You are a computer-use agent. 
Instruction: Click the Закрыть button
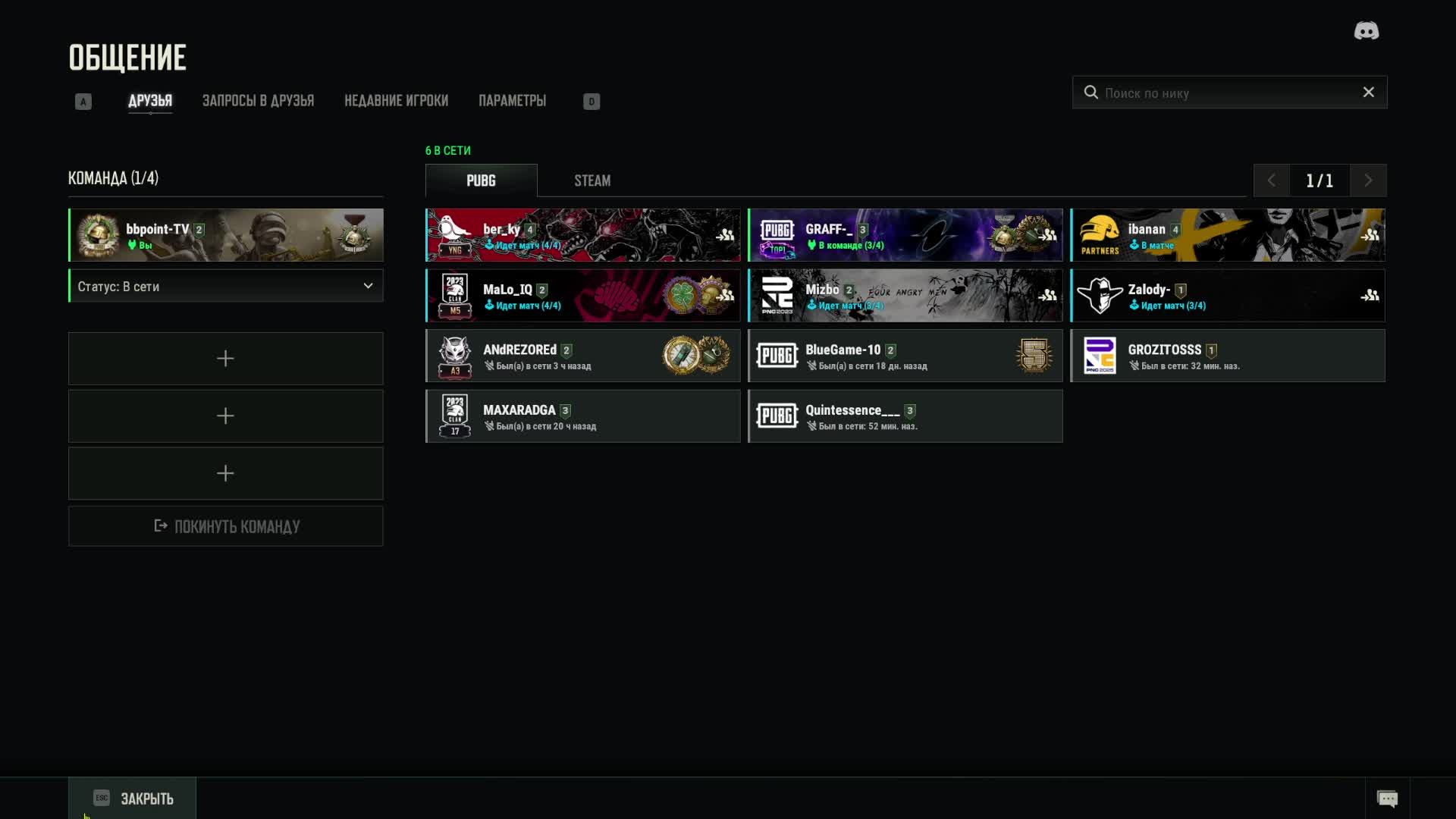point(133,798)
